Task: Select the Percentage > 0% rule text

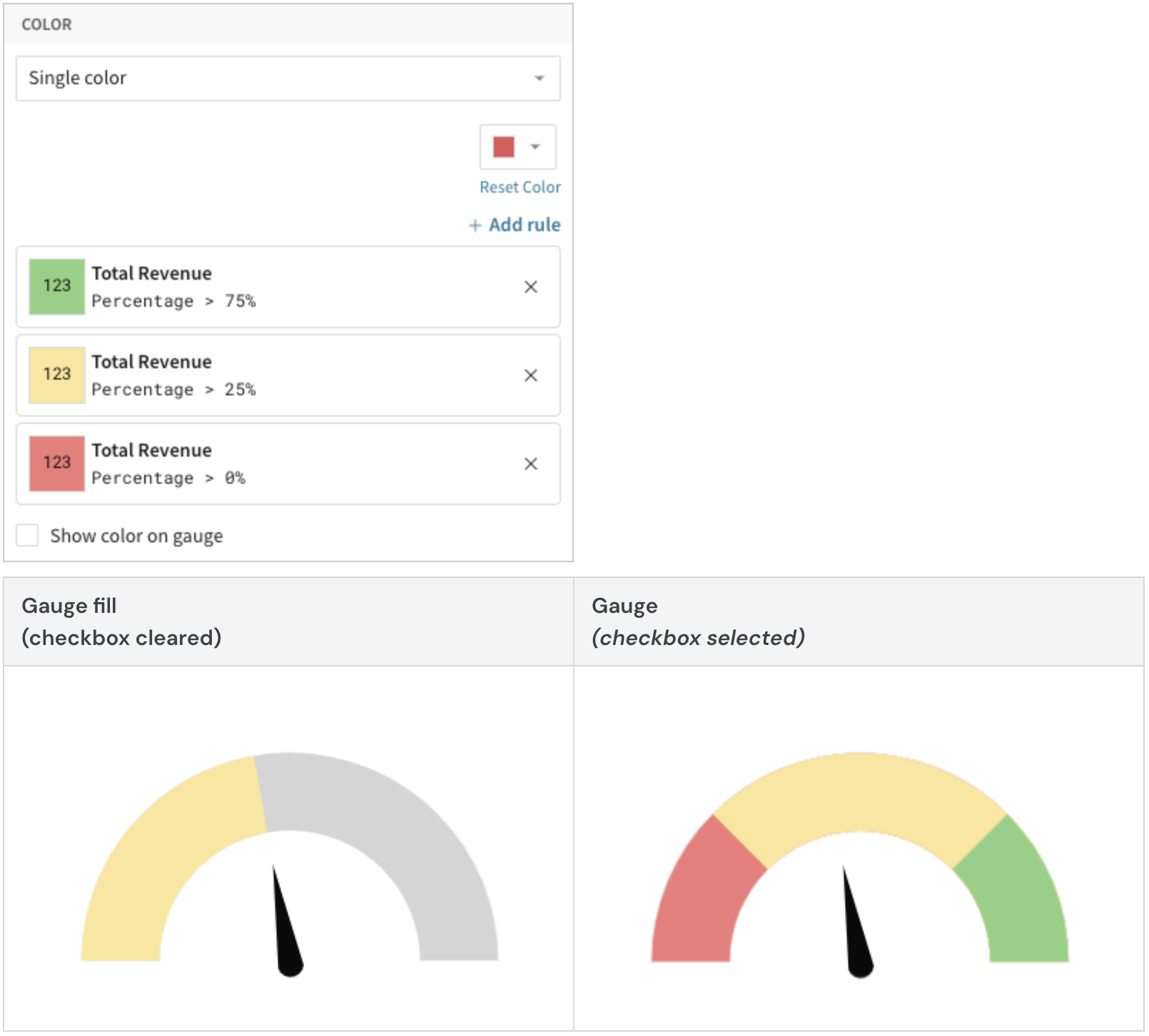Action: tap(168, 478)
